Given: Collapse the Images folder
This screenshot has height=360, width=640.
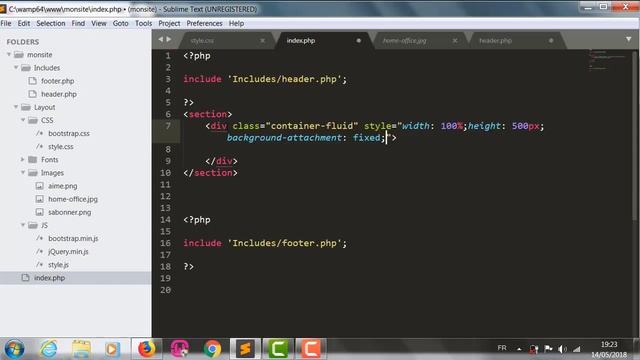Looking at the screenshot, I should pos(23,172).
